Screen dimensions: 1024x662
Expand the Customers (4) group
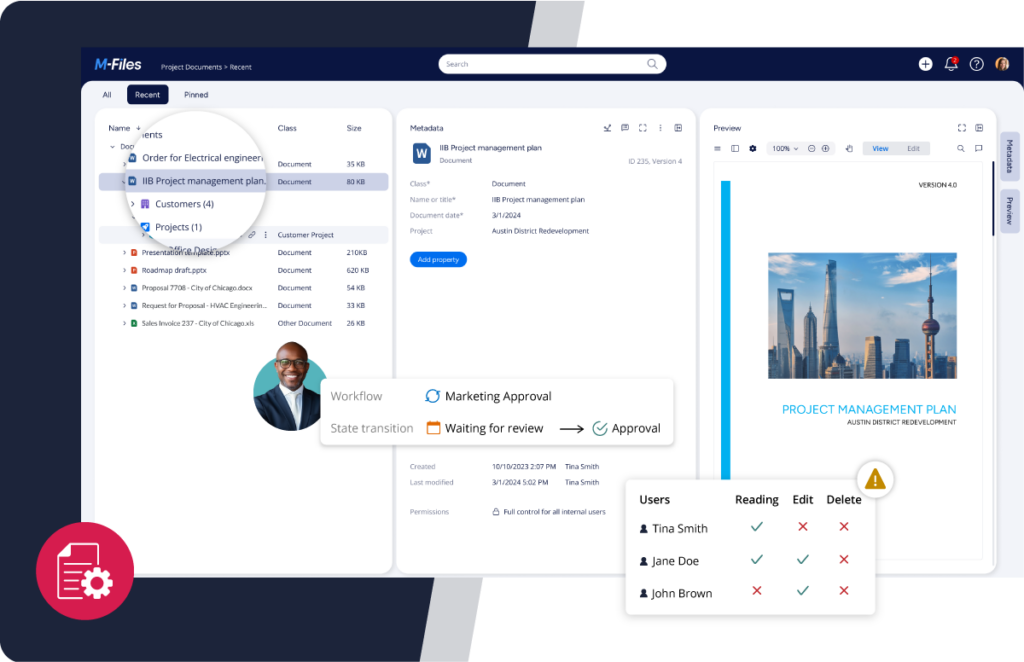(133, 204)
